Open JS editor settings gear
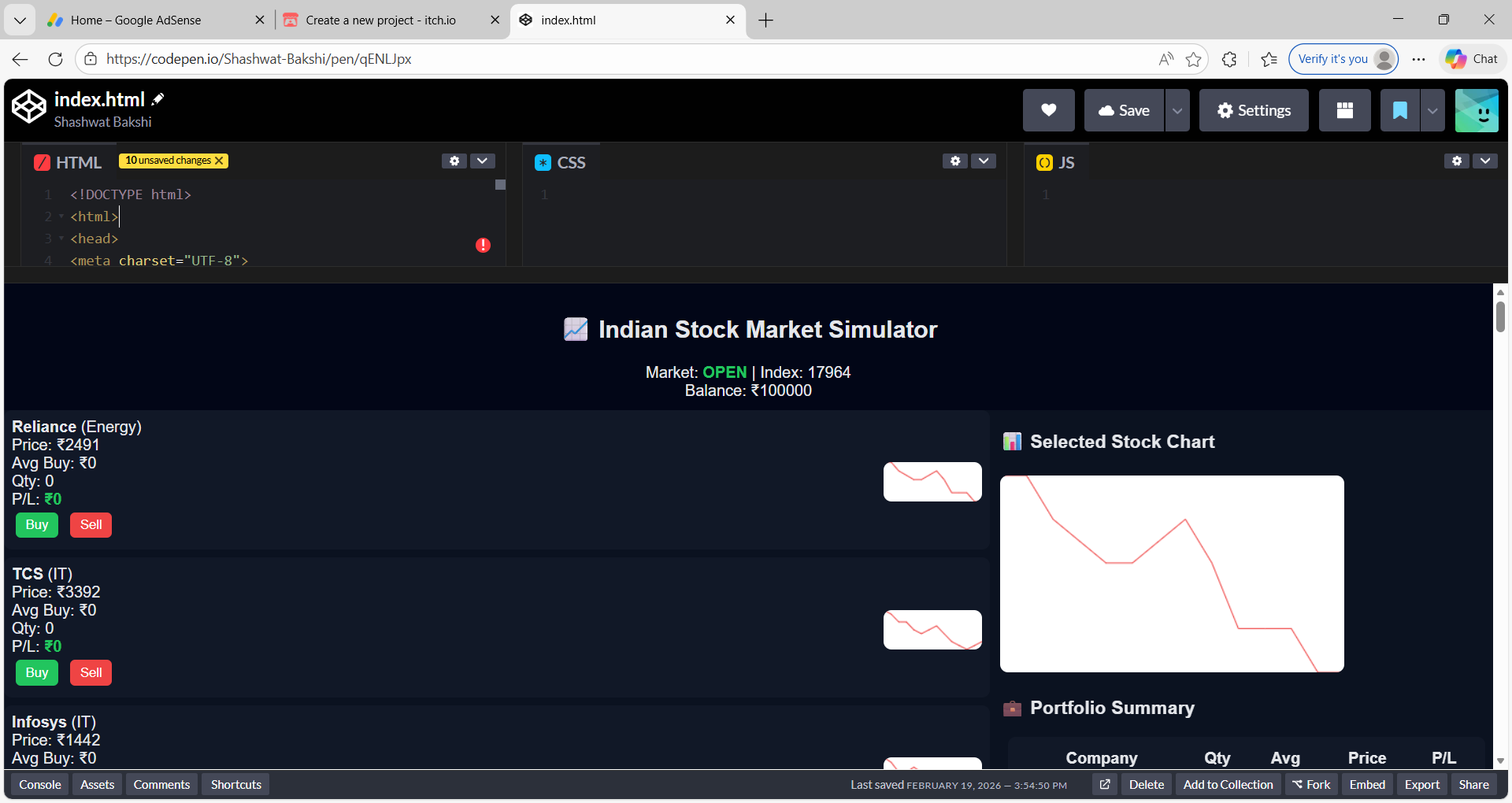The width and height of the screenshot is (1512, 803). click(x=1457, y=161)
